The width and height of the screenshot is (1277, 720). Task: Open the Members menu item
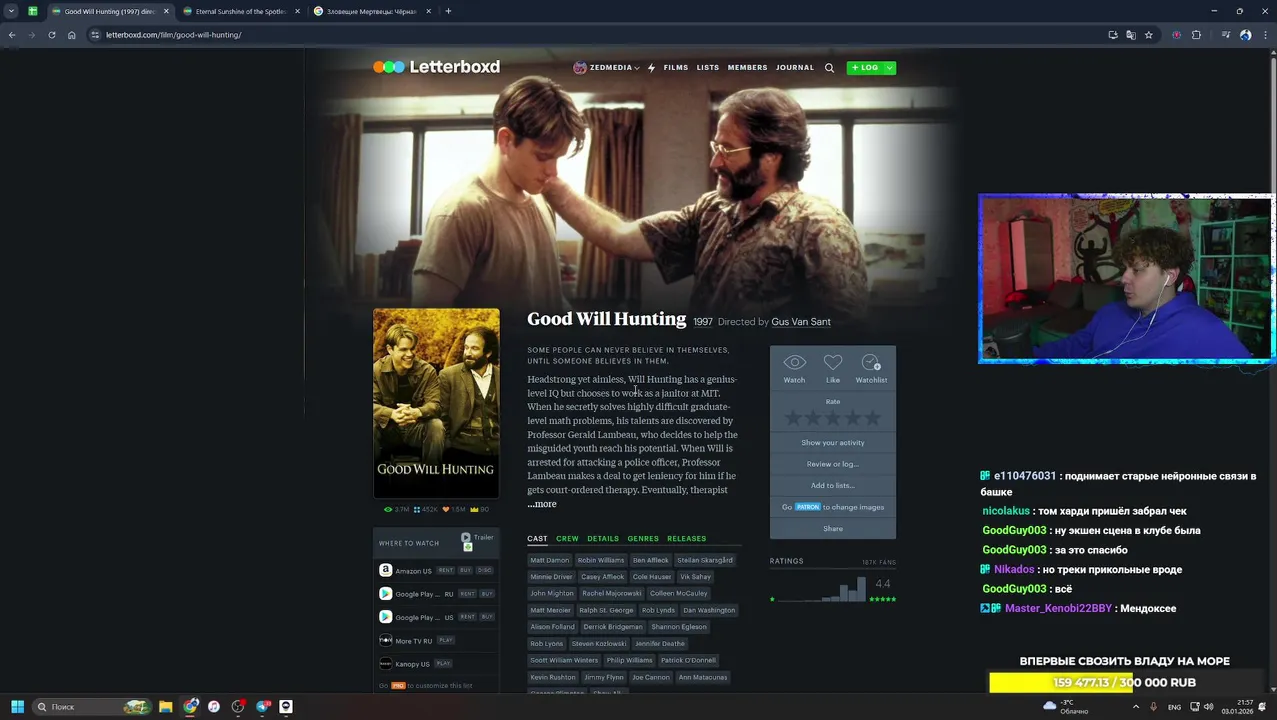[x=747, y=68]
